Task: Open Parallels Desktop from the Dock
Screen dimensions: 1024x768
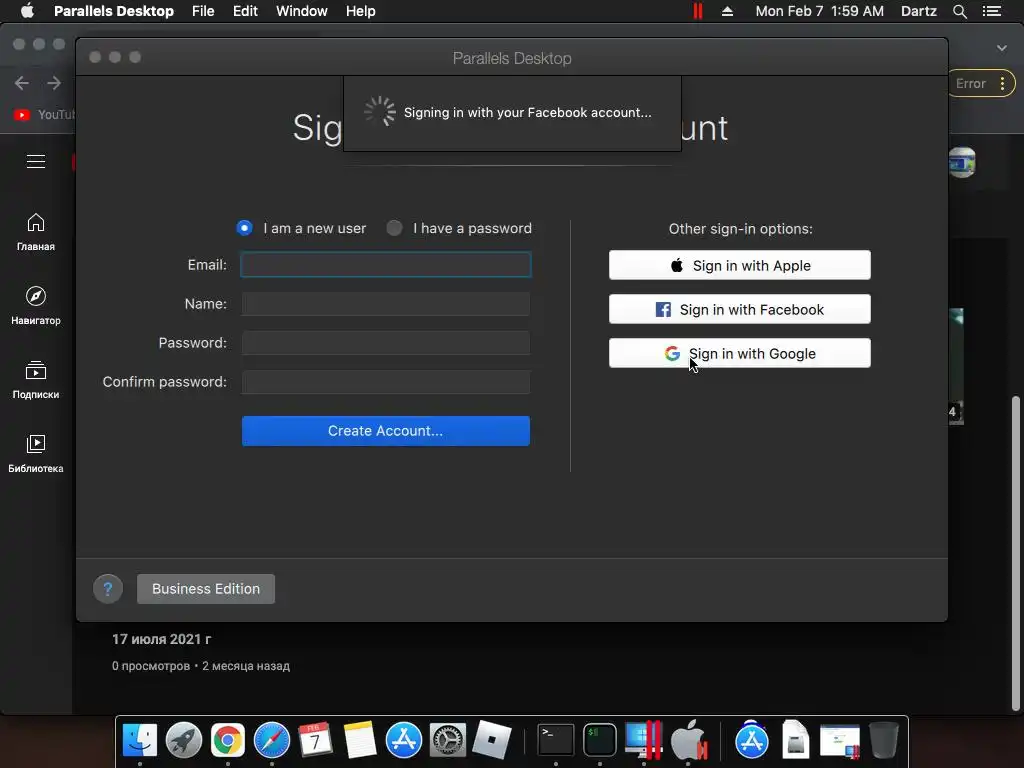Action: [643, 740]
